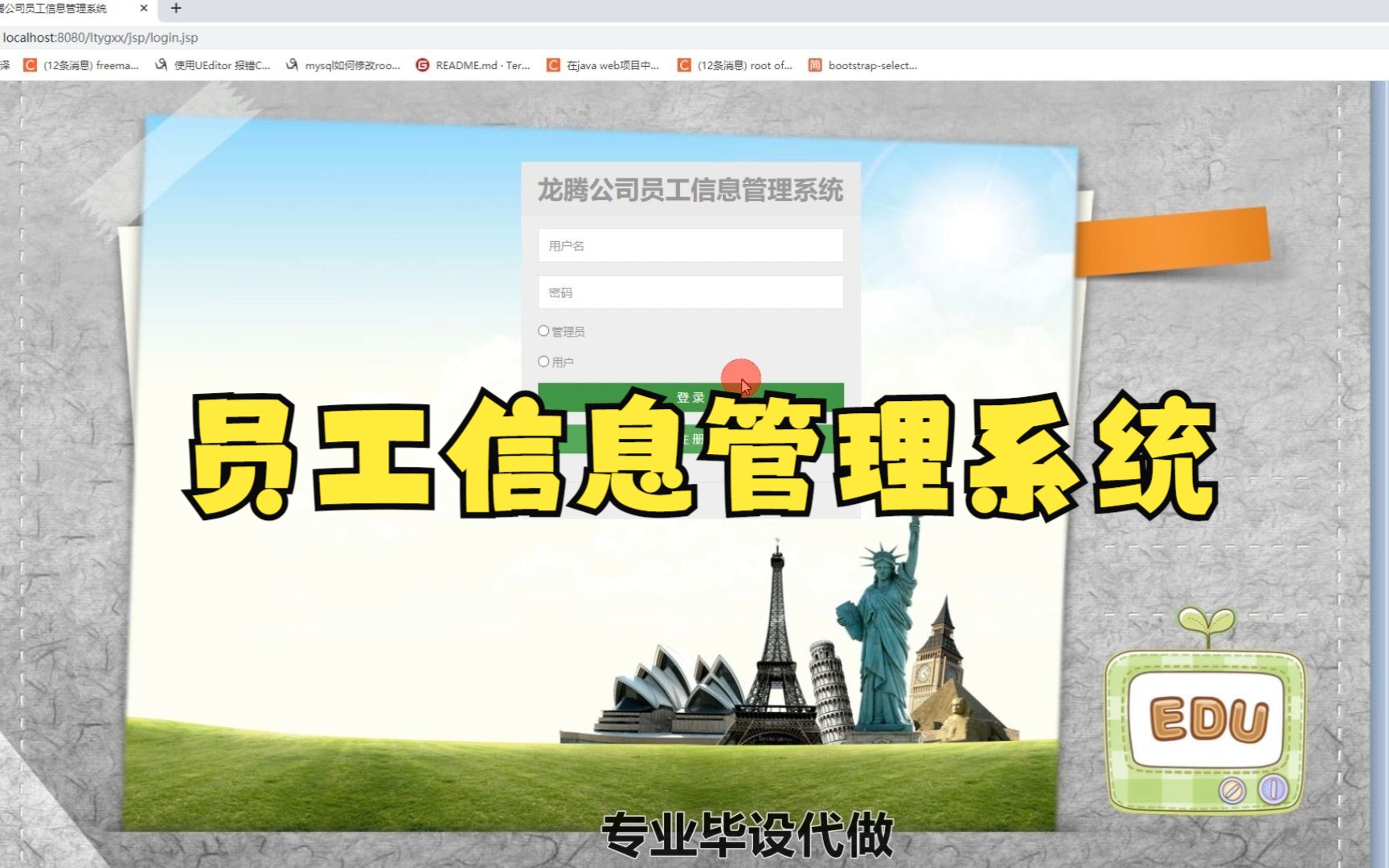Screen dimensions: 1389x868
Task: Click the 简 icon of bootstrap-select bookmark
Action: 813,65
